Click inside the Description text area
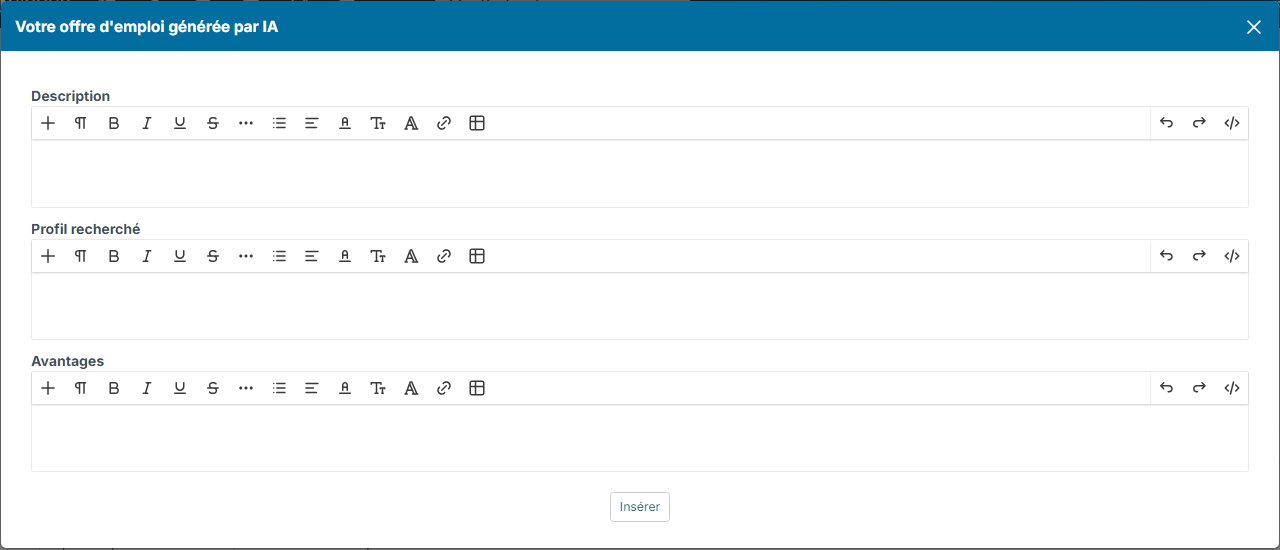The height and width of the screenshot is (550, 1280). (x=640, y=174)
